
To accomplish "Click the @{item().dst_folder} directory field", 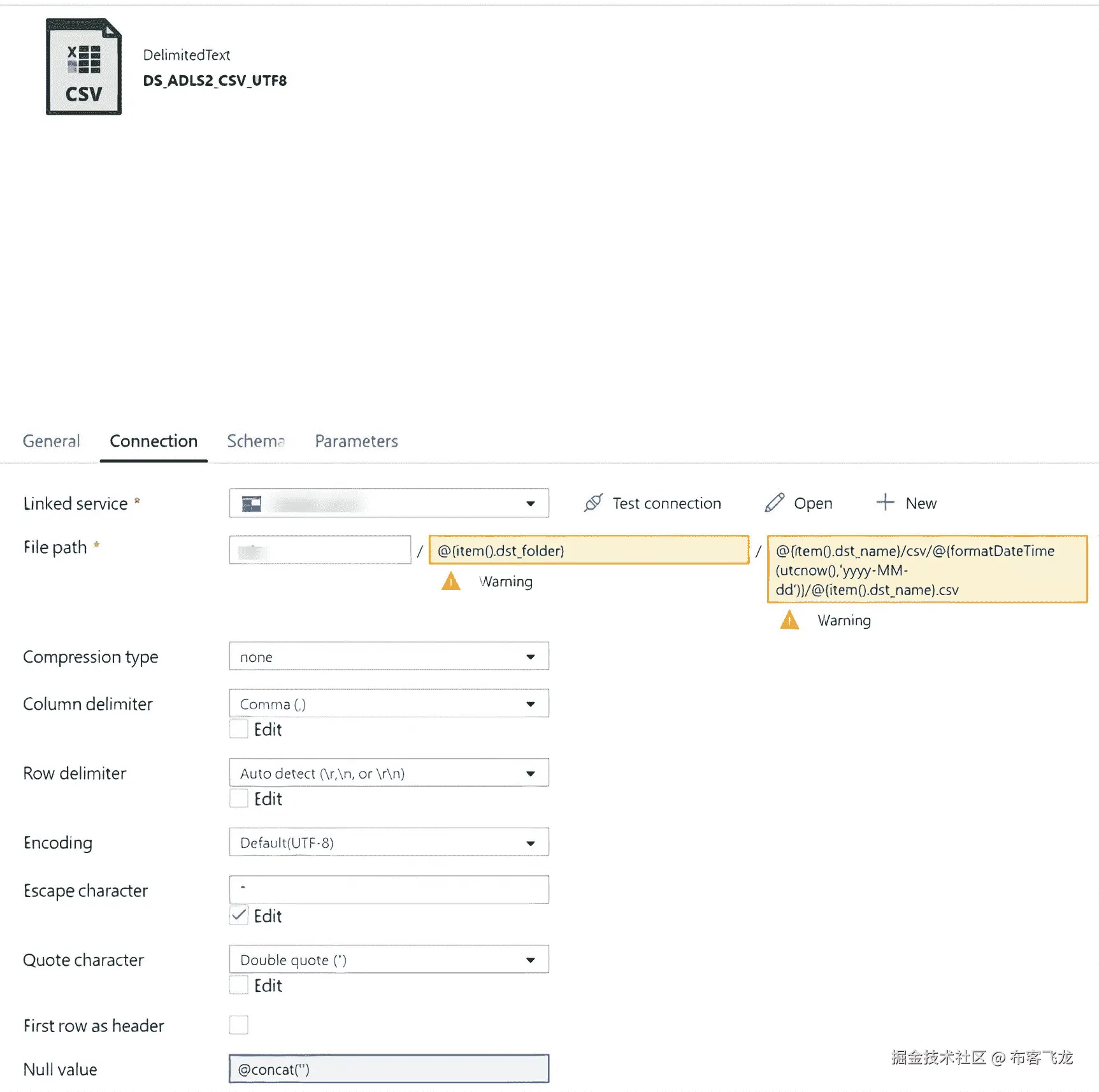I will (x=589, y=550).
